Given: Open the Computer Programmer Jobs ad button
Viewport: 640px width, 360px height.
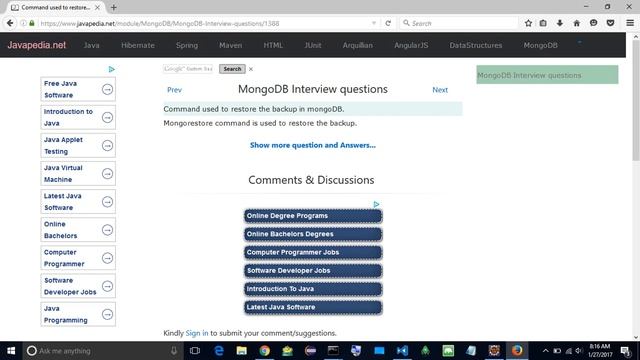Looking at the screenshot, I should pyautogui.click(x=313, y=253).
